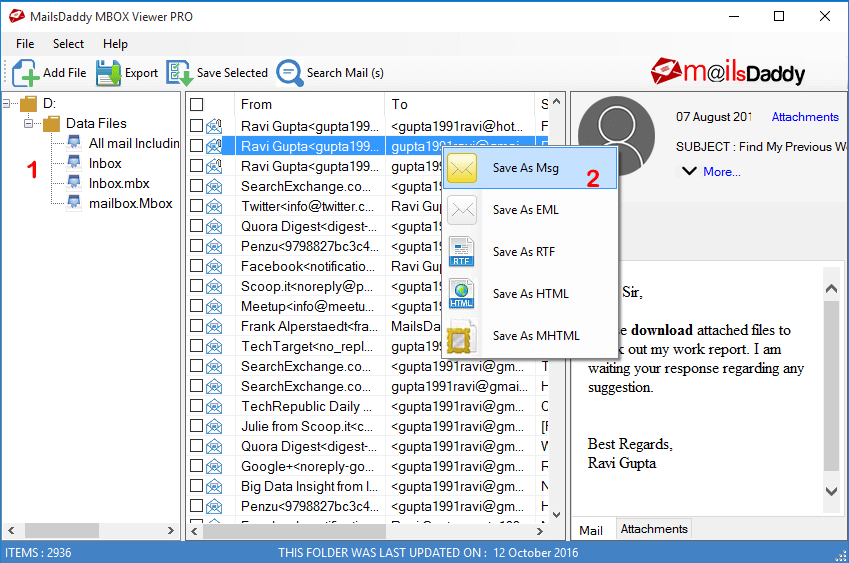Choose Save As MHTML from context menu
Screen dimensions: 849x563
531,336
